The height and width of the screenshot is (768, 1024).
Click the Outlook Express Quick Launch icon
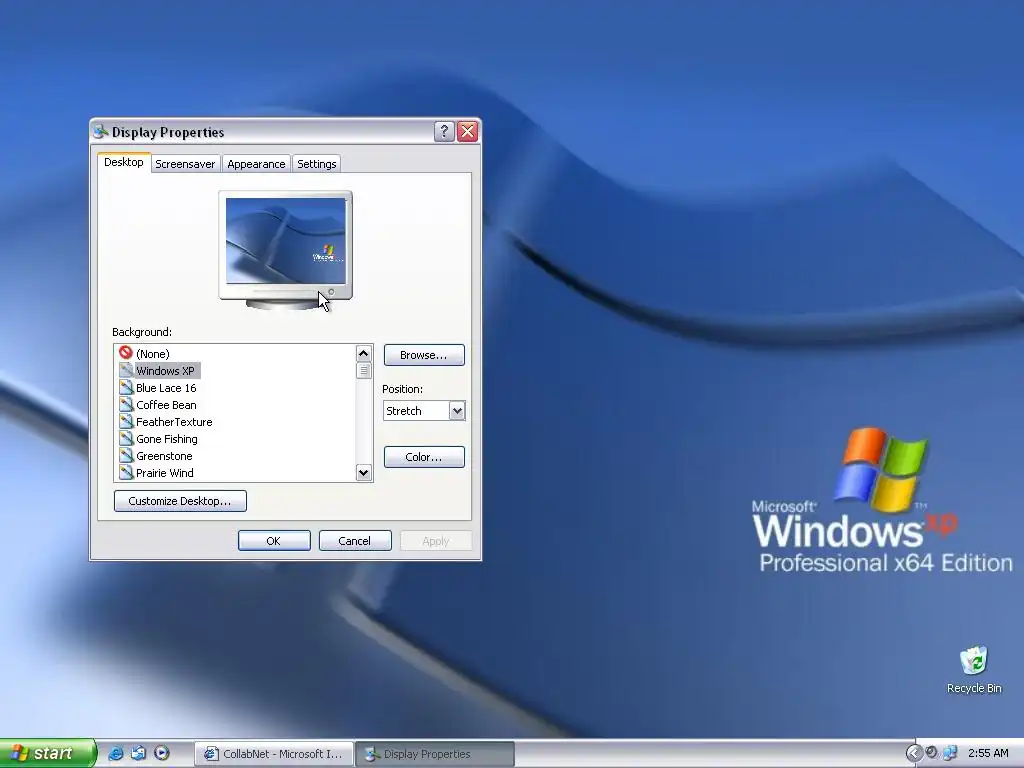[x=138, y=754]
